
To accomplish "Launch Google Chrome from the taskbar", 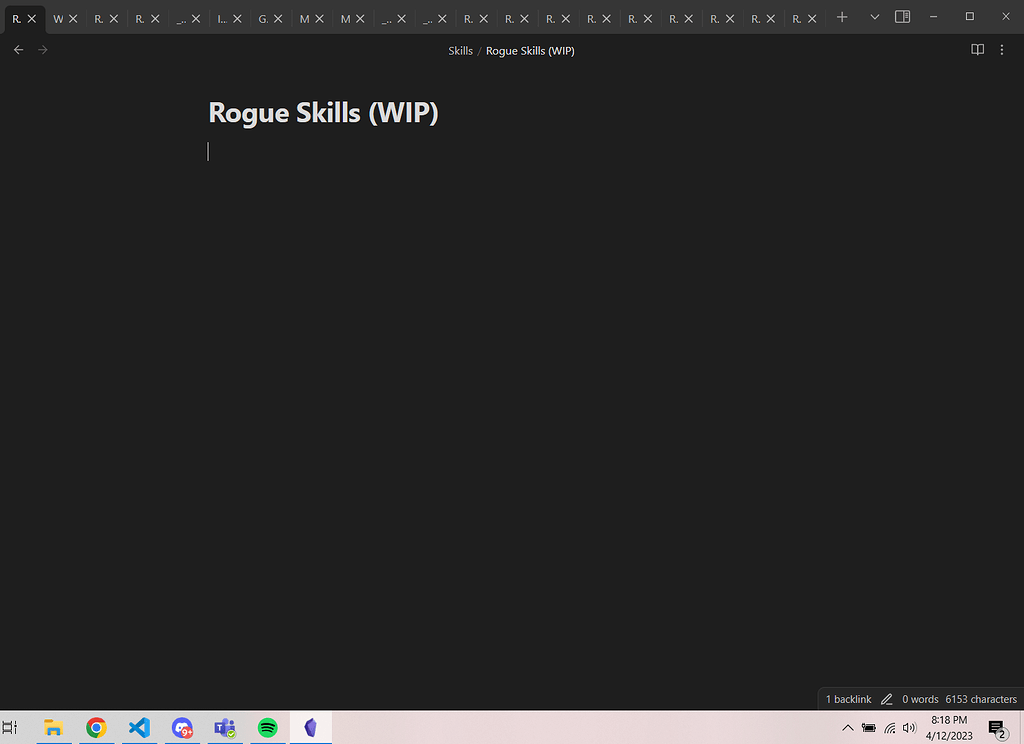I will [96, 728].
